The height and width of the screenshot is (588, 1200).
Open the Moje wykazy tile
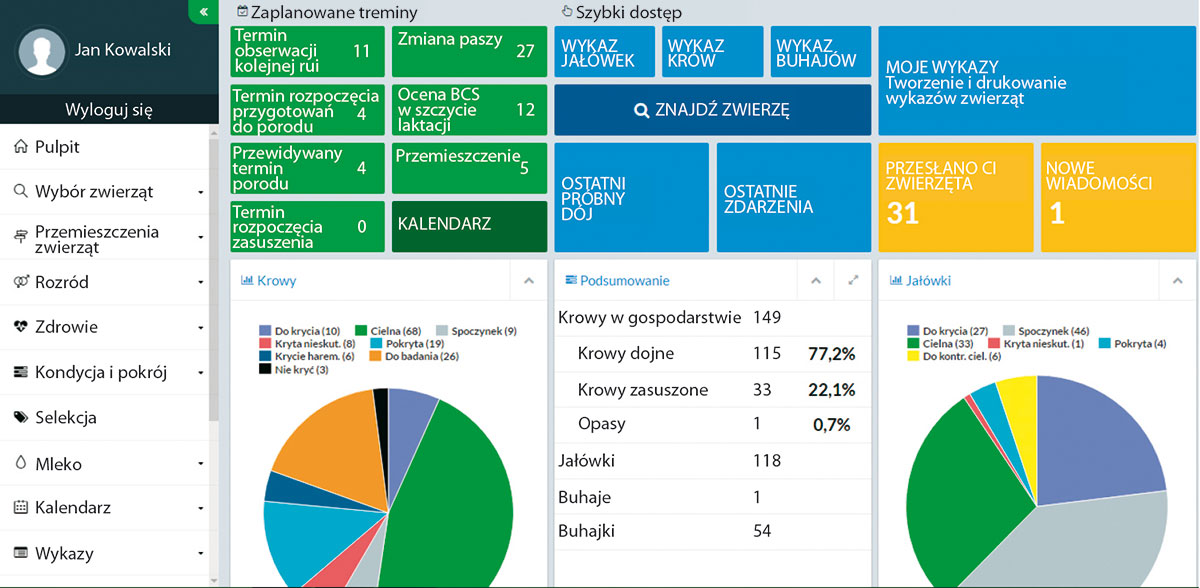pyautogui.click(x=1037, y=81)
